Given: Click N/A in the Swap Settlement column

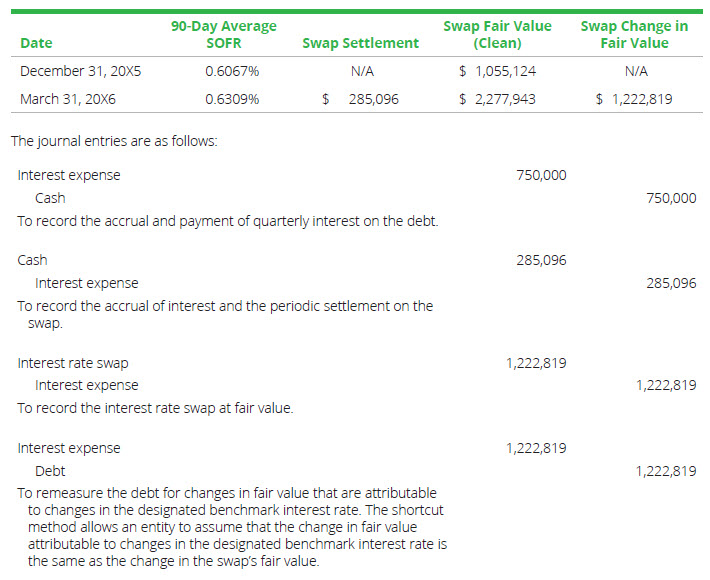Looking at the screenshot, I should (x=362, y=71).
